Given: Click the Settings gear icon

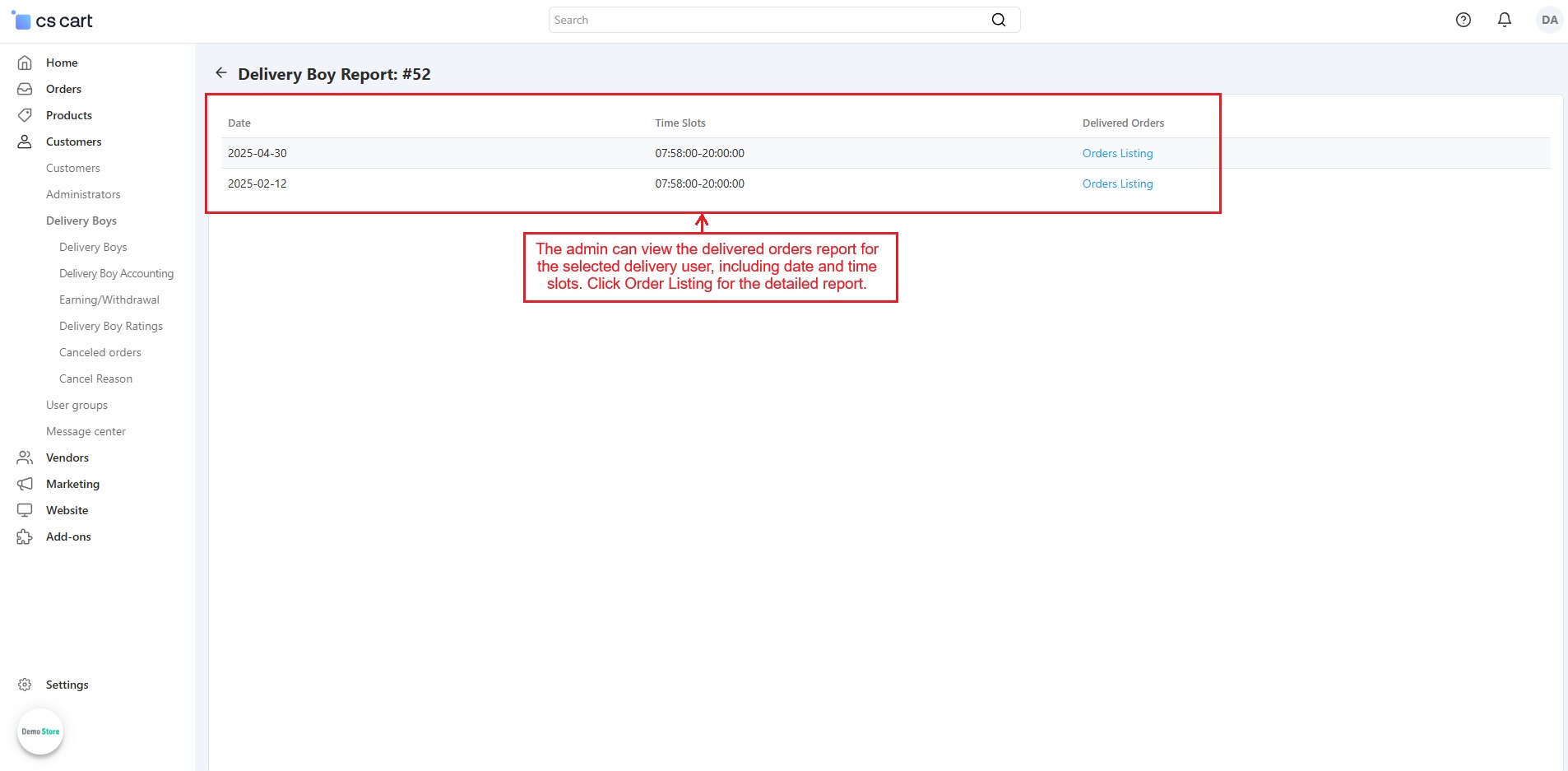Looking at the screenshot, I should click(x=25, y=685).
